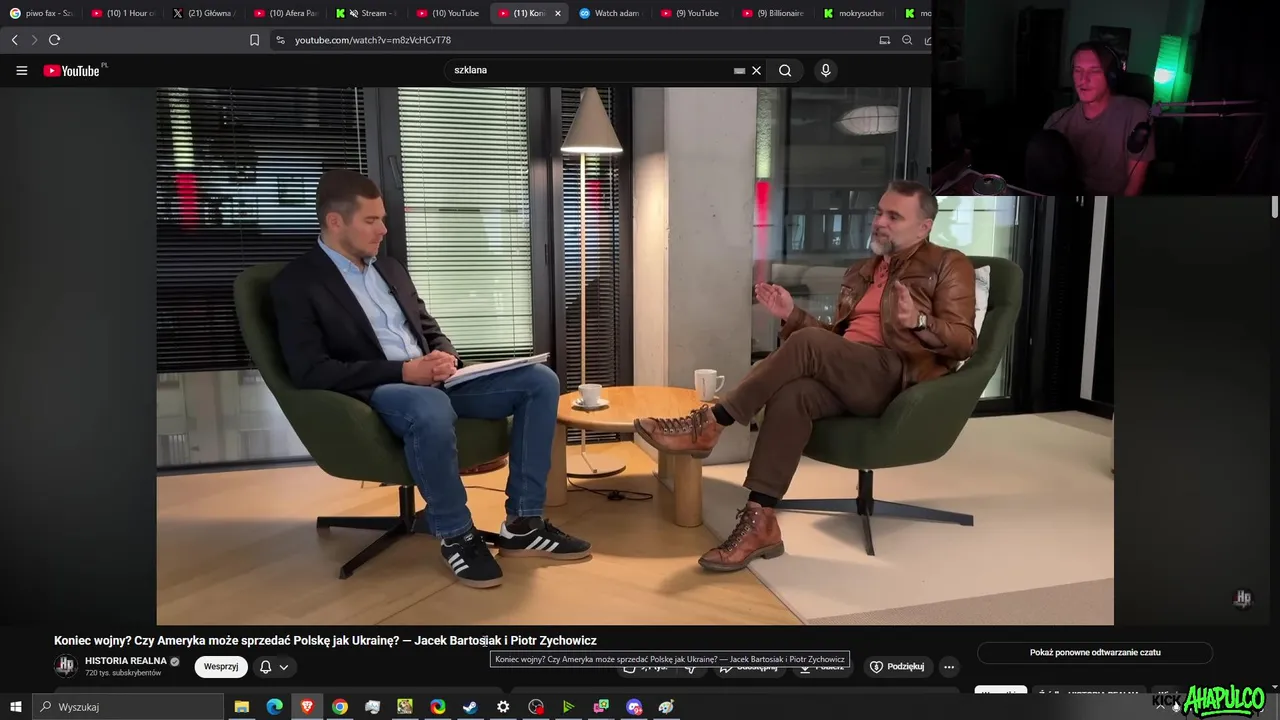Switch to the '(9) YouTube' tab

point(693,13)
